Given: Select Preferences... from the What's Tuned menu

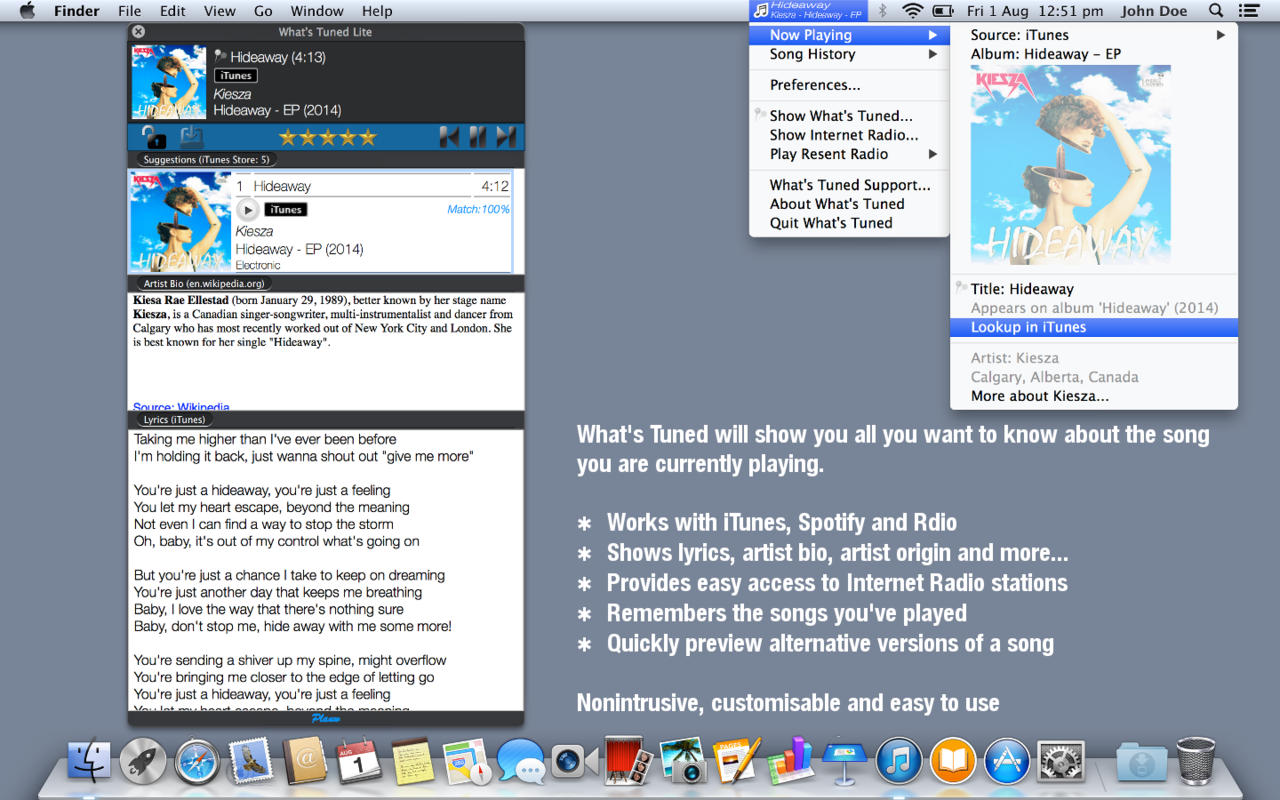Looking at the screenshot, I should pyautogui.click(x=815, y=85).
